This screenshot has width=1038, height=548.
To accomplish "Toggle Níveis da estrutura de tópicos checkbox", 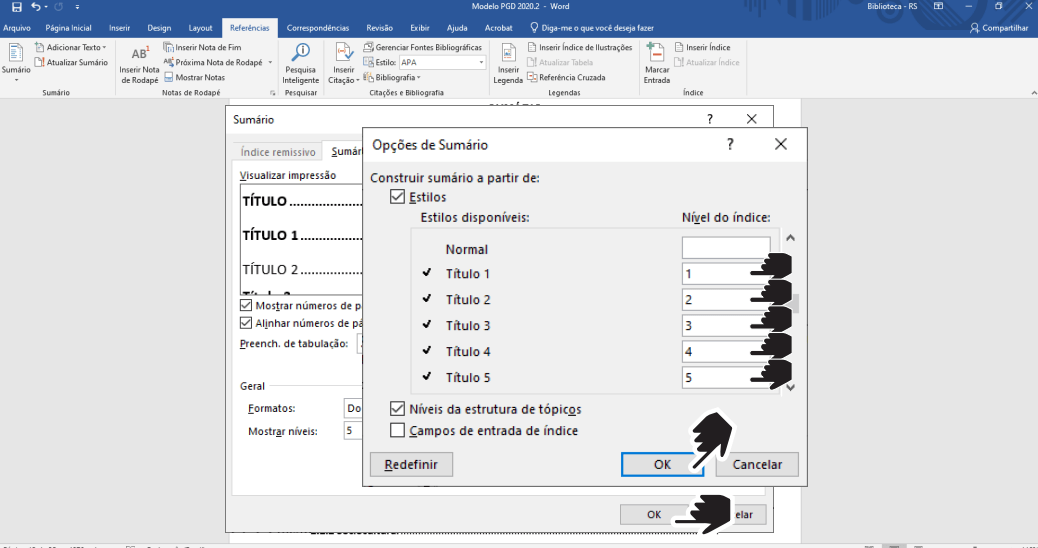I will [397, 408].
